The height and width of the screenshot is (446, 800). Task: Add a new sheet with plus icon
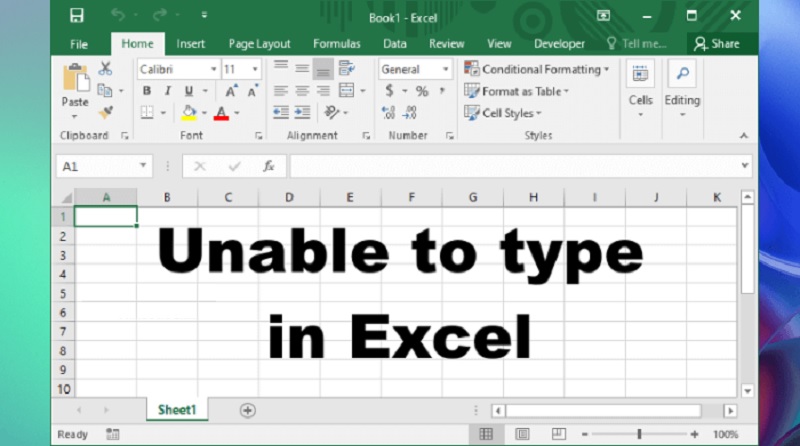(x=247, y=410)
